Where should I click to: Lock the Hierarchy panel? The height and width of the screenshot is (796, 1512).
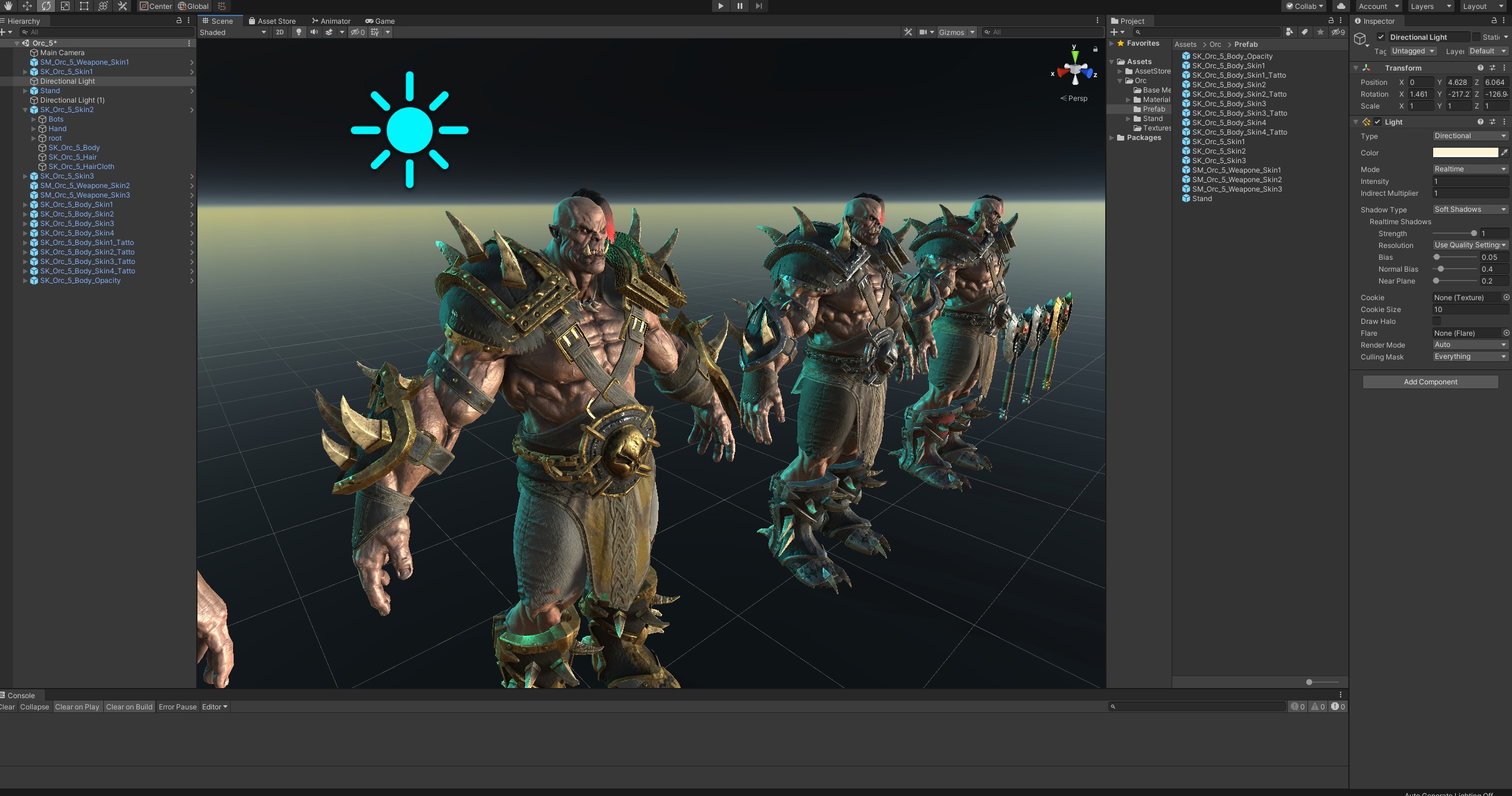pos(179,21)
